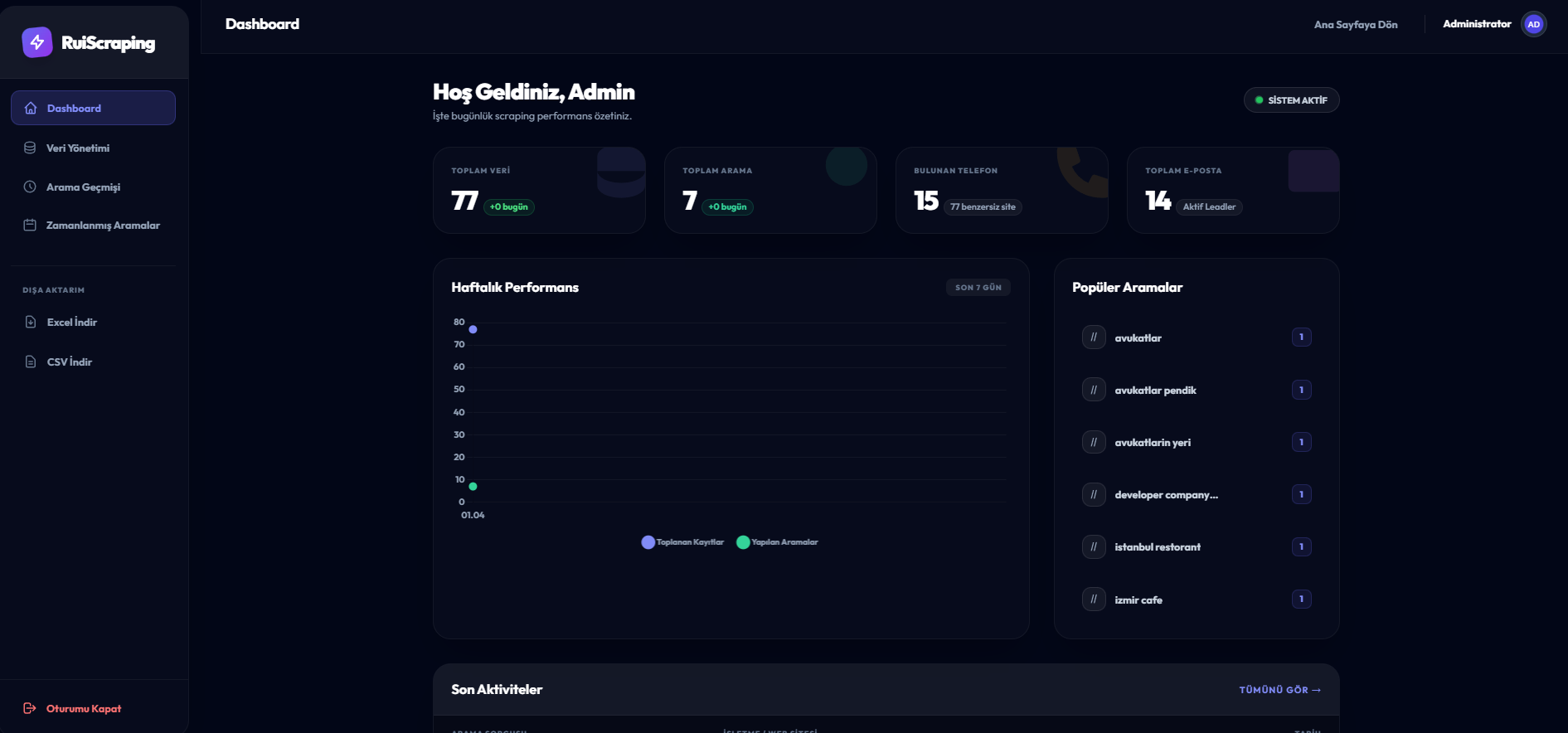Click the green status dot in Sistem Aktif
Image resolution: width=1568 pixels, height=733 pixels.
tap(1259, 100)
